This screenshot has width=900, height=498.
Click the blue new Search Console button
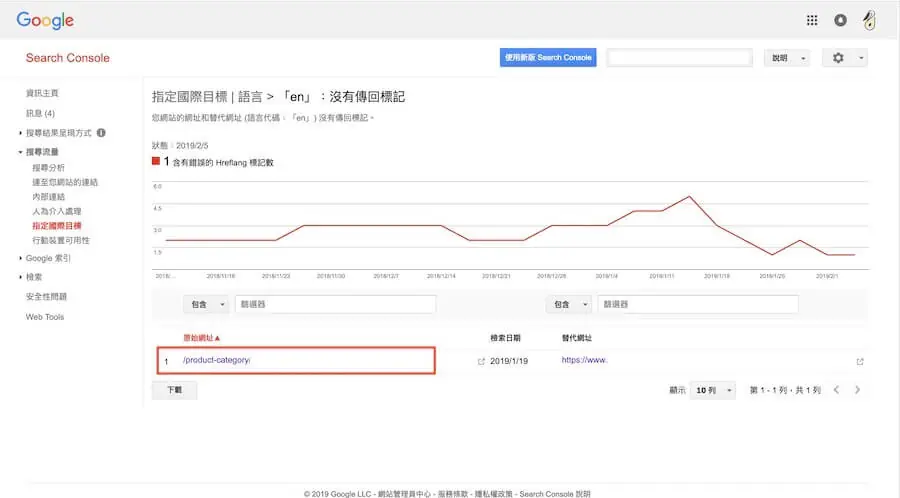point(548,57)
